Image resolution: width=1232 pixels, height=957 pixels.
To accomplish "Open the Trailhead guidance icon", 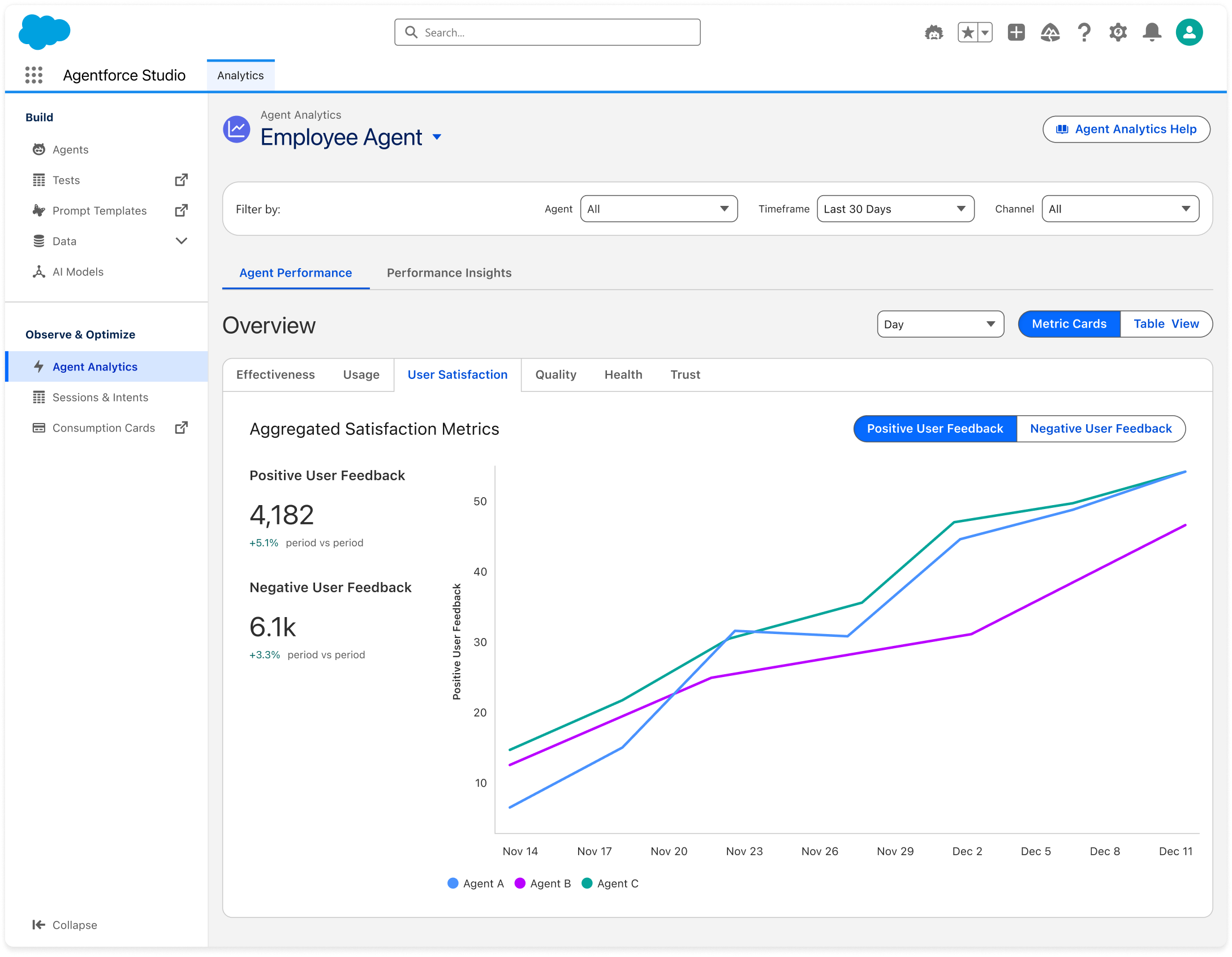I will (1050, 32).
